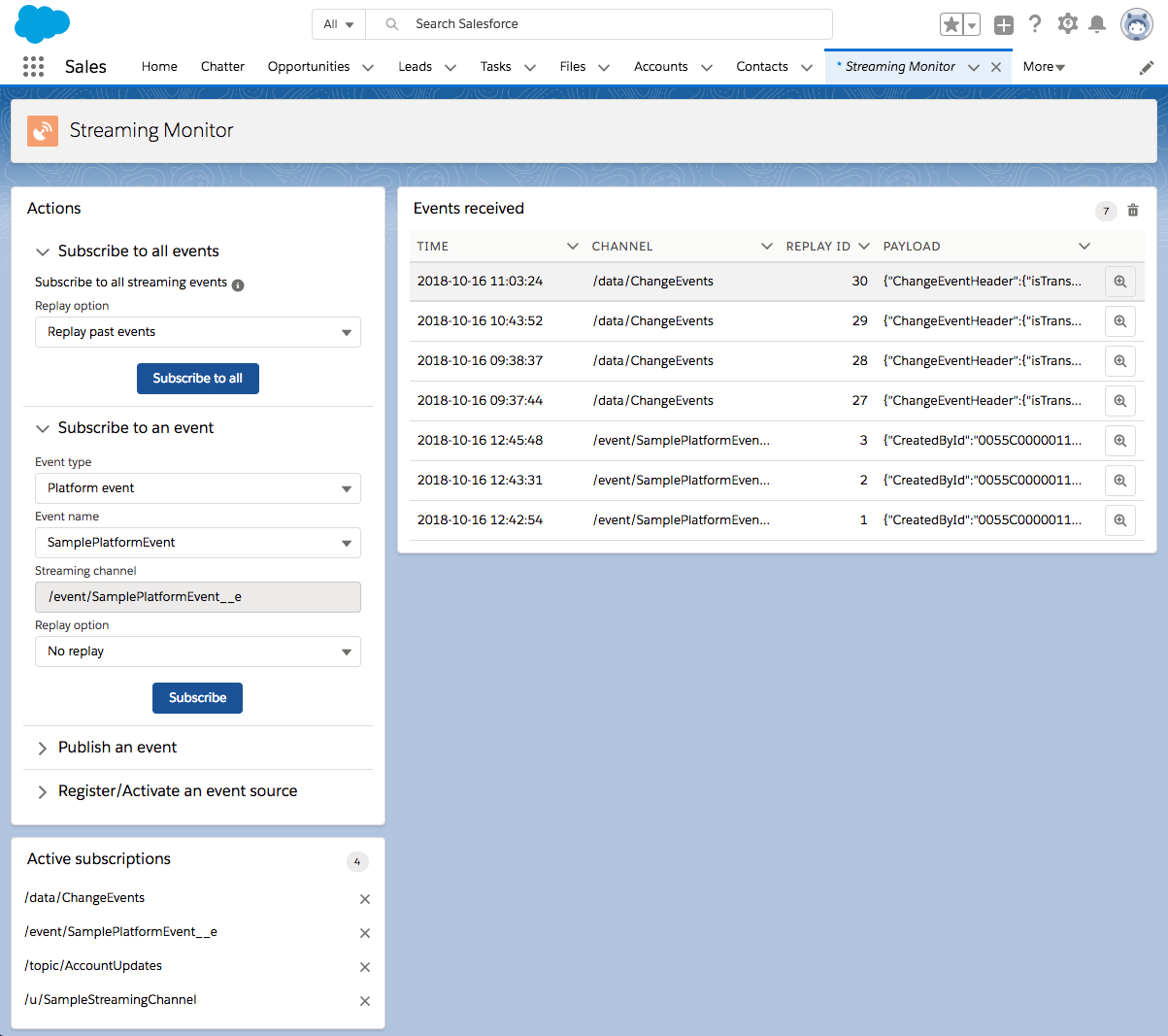This screenshot has width=1168, height=1036.
Task: Open the Accounts tab dropdown chevron
Action: click(x=707, y=68)
